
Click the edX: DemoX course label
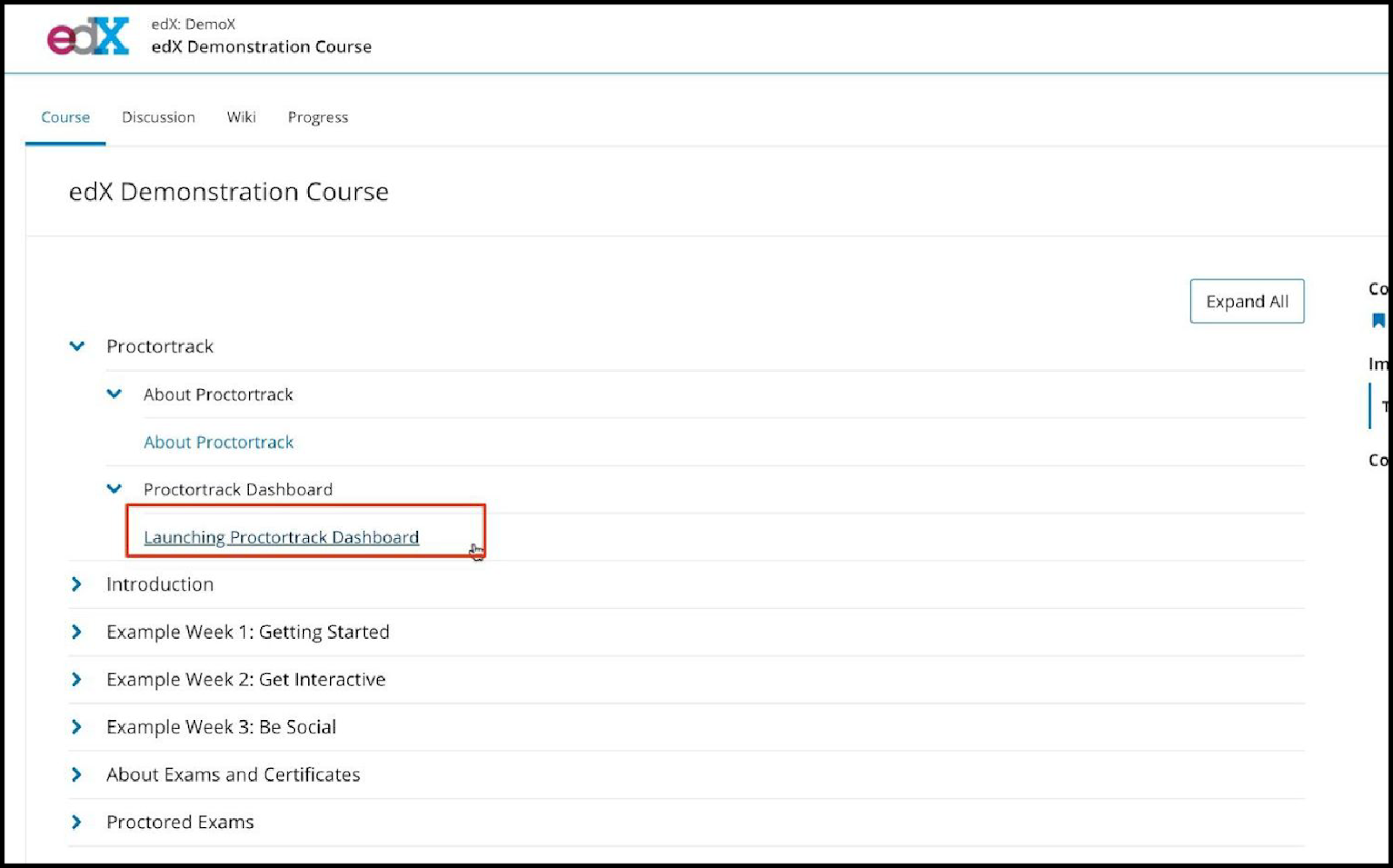pos(193,24)
